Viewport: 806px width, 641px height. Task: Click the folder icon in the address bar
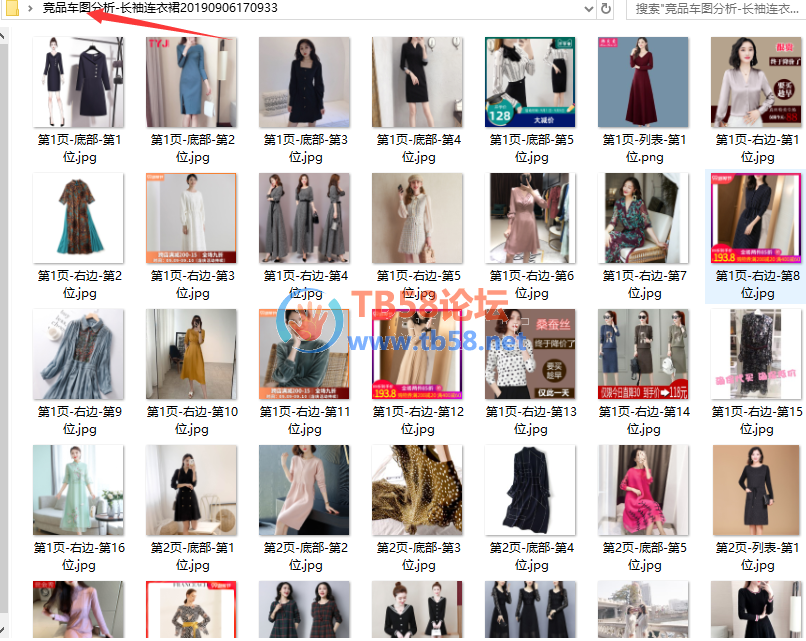[11, 8]
